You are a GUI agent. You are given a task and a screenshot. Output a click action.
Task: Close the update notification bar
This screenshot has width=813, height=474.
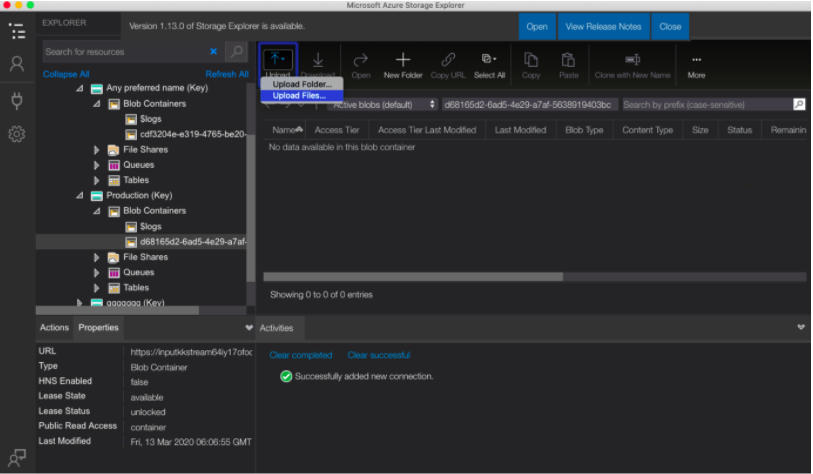(x=670, y=26)
